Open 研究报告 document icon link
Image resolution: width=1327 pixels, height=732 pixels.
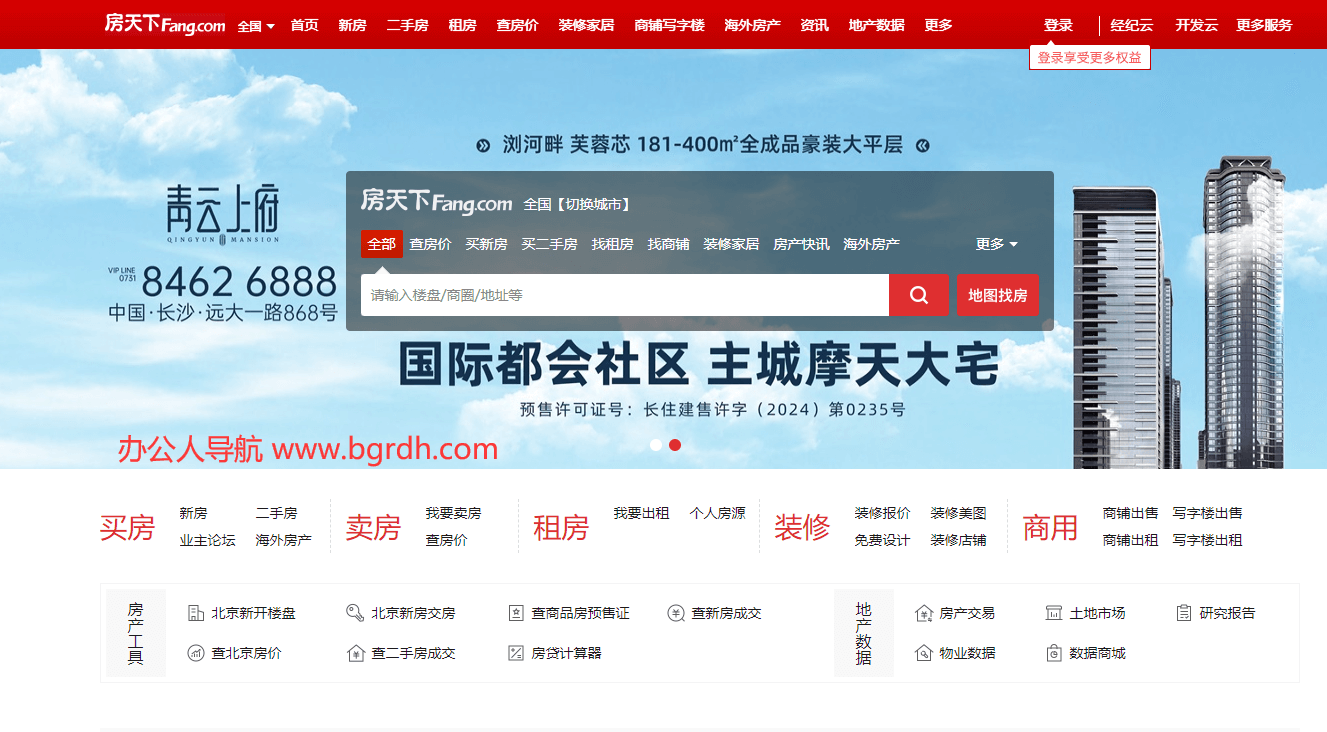point(1215,613)
